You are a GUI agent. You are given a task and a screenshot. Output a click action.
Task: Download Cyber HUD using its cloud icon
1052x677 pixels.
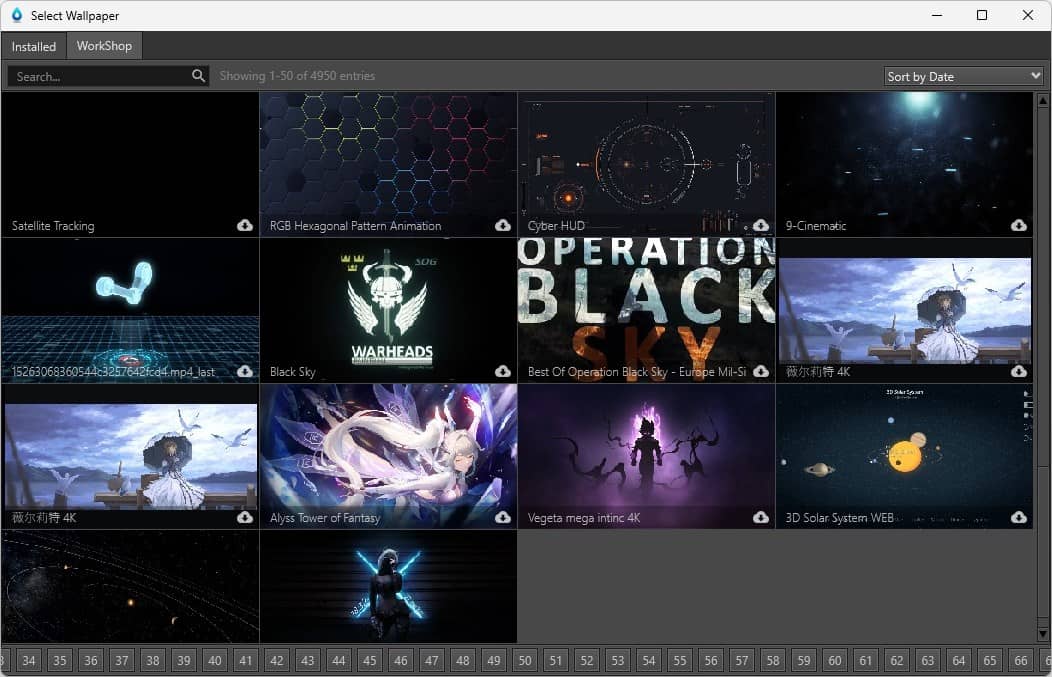760,225
